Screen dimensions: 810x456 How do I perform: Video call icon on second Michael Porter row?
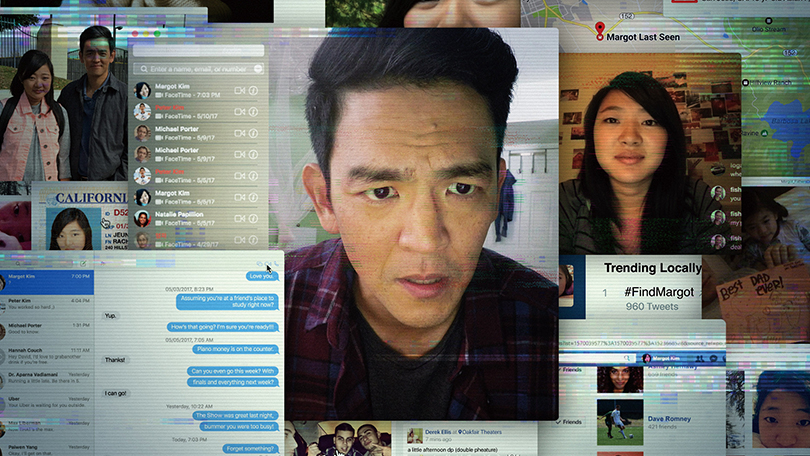239,154
